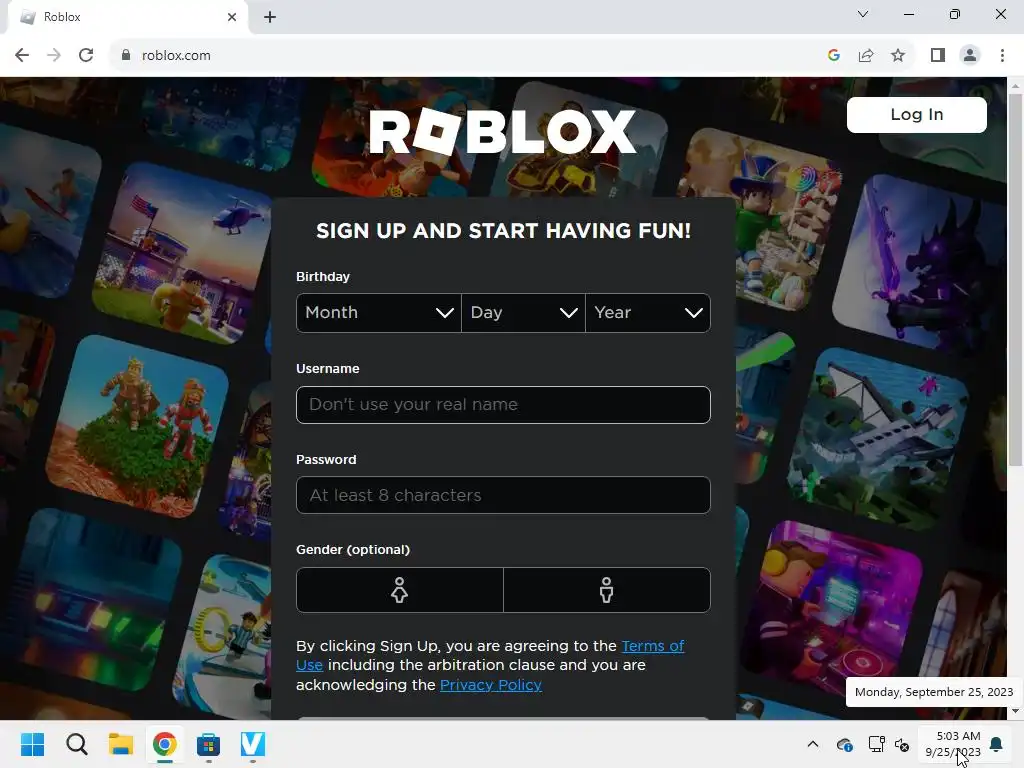Click the Log In button

[x=916, y=115]
